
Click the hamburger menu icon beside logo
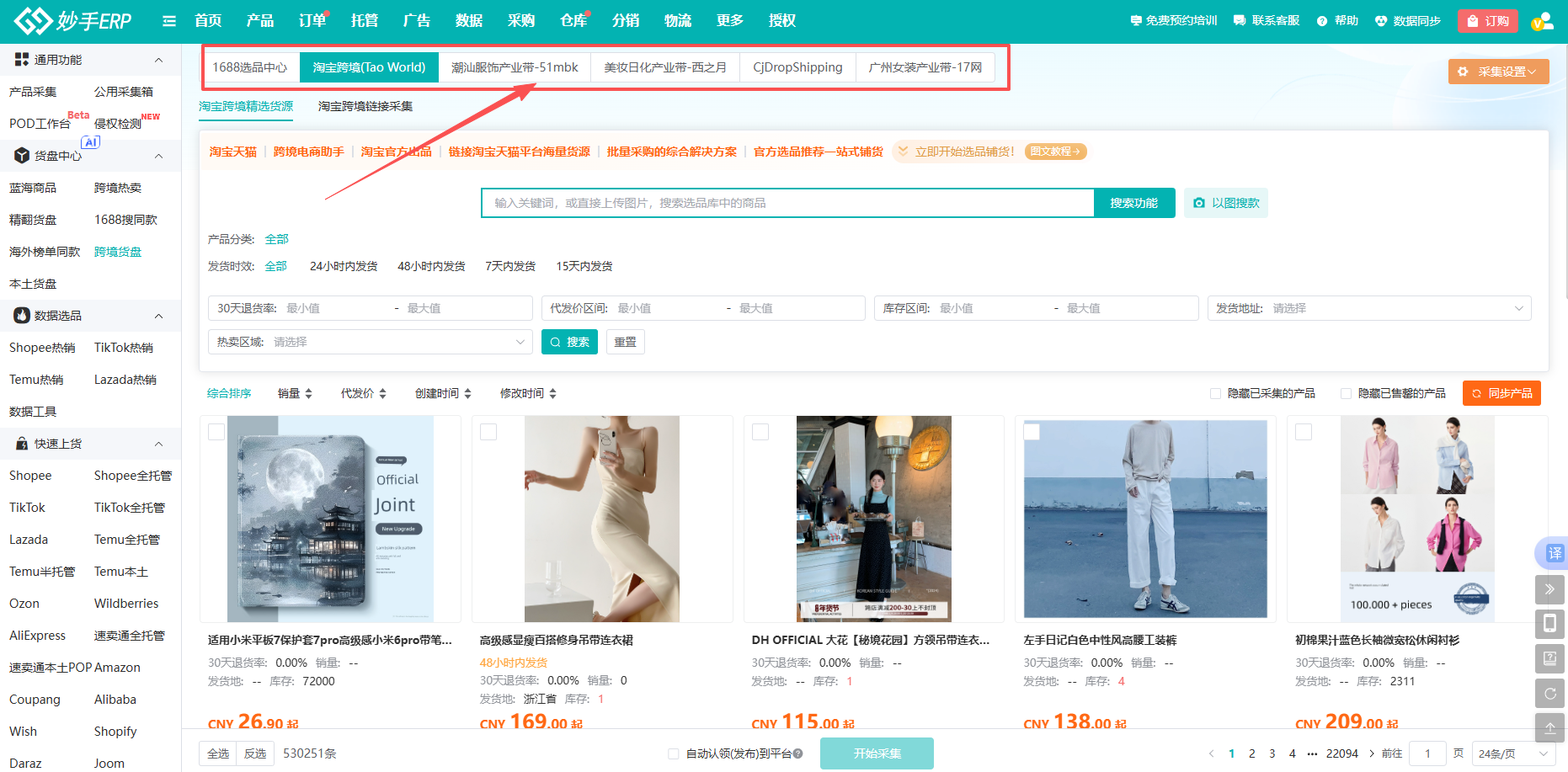(x=169, y=21)
